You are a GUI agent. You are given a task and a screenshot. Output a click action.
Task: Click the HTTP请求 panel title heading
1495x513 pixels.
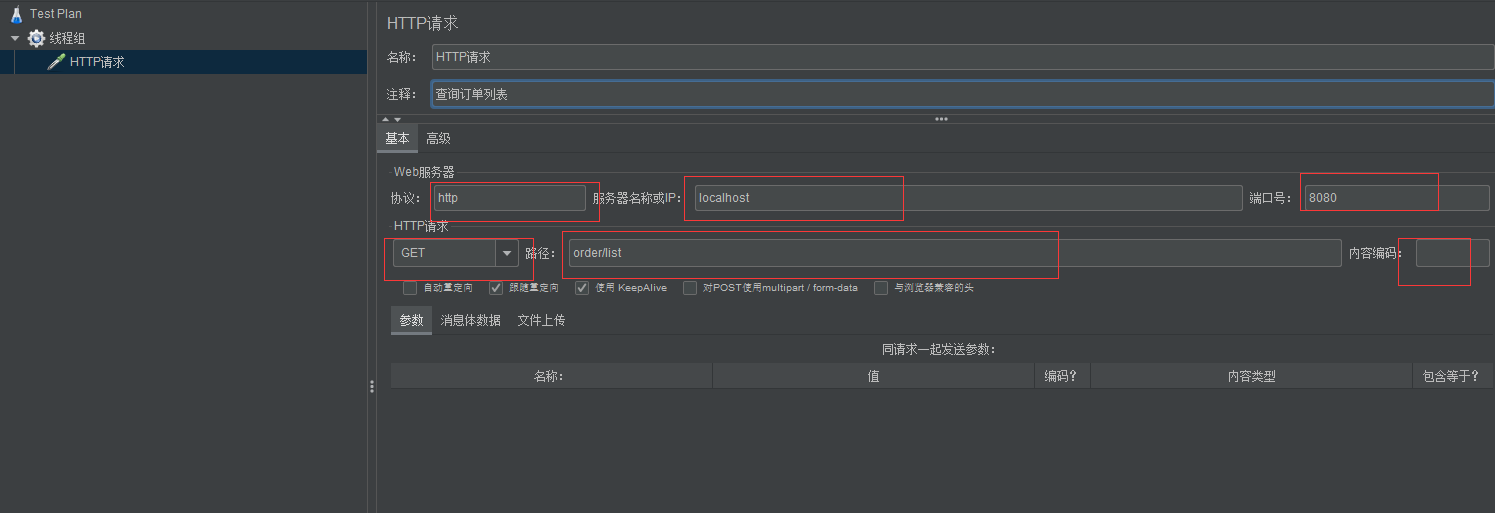click(x=423, y=23)
